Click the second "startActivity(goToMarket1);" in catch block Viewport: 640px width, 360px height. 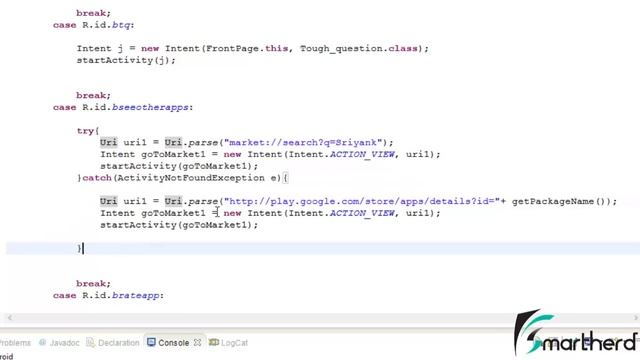coord(179,225)
